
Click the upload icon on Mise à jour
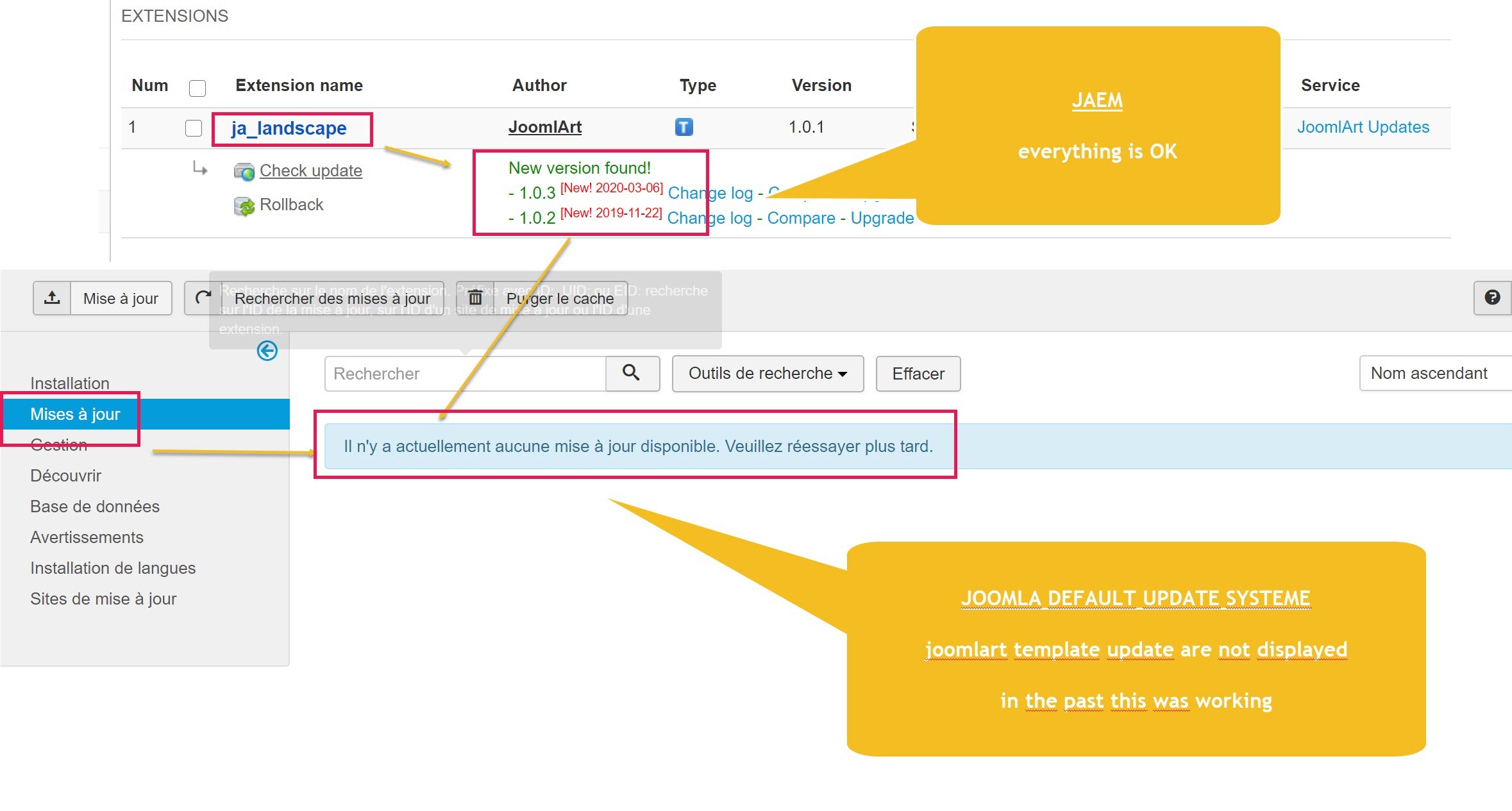pos(52,298)
